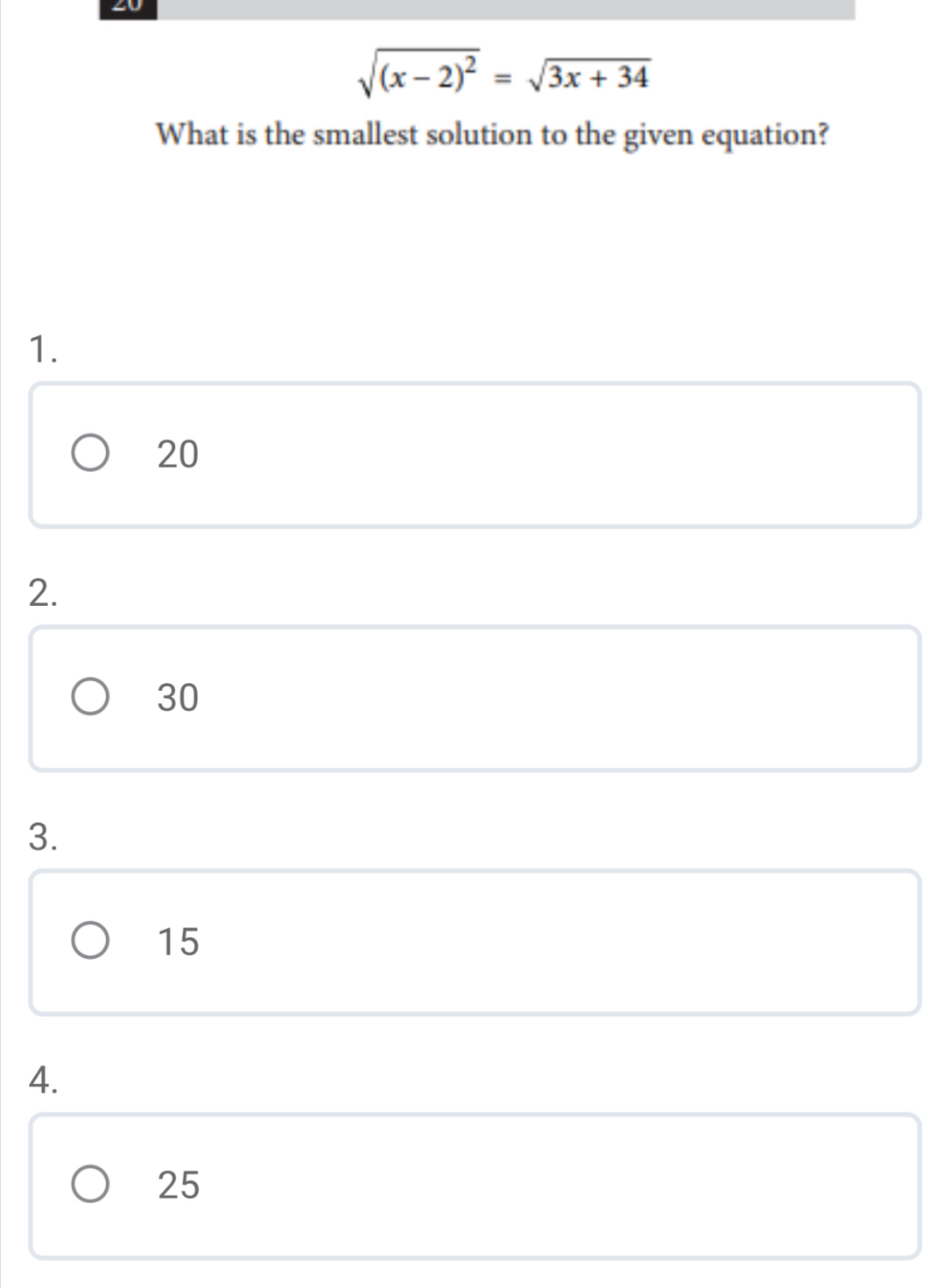Click the option number label 3.
Viewport: 929px width, 1288px height.
click(43, 836)
